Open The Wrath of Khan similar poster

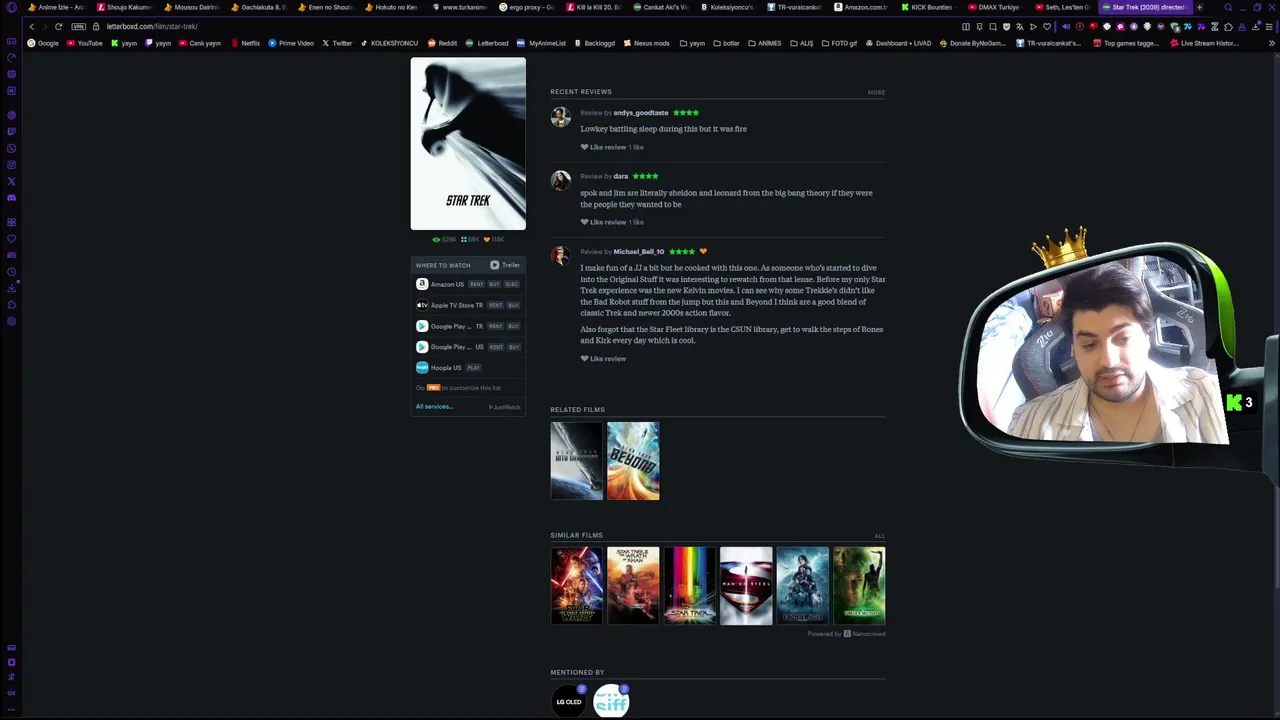pyautogui.click(x=633, y=586)
